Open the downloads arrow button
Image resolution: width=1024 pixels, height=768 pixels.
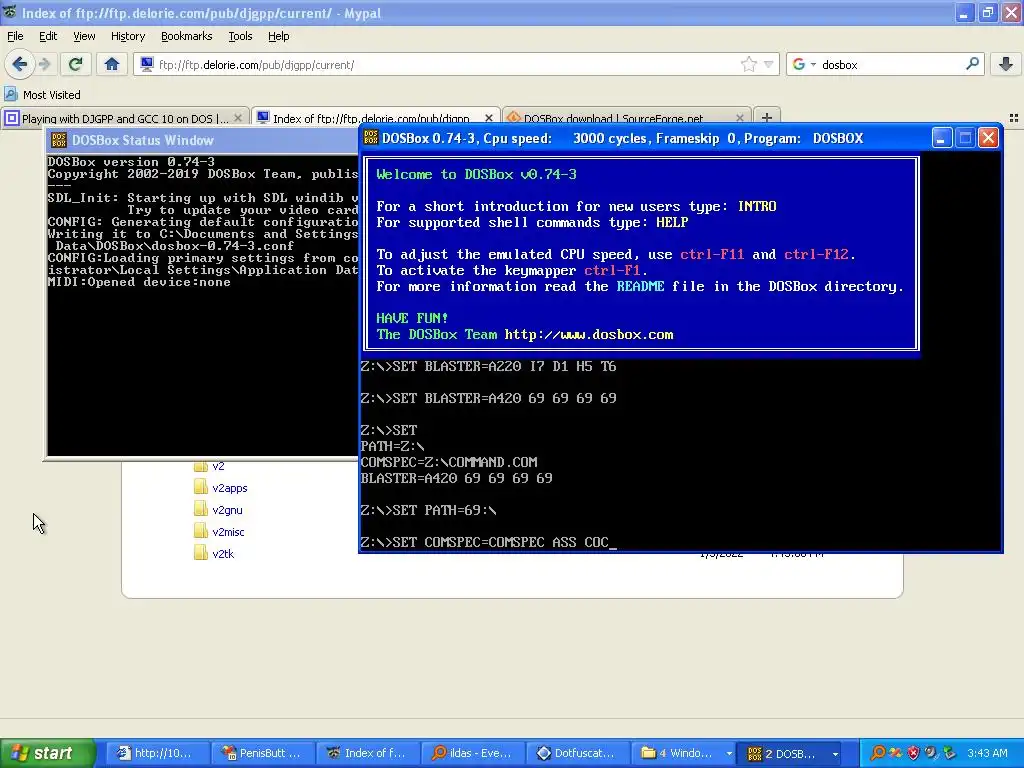[1006, 64]
